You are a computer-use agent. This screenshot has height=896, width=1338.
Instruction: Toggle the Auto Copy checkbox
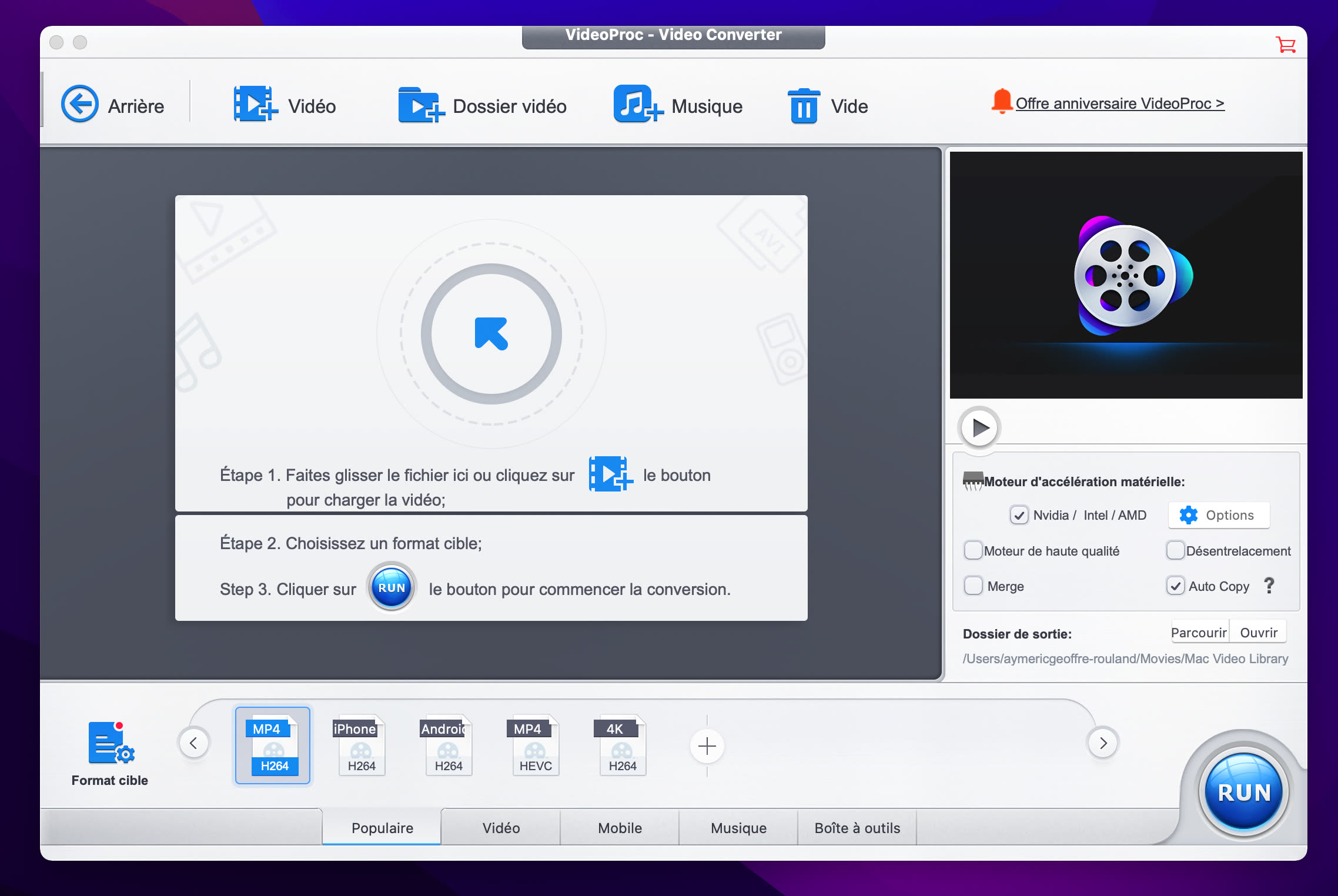[x=1175, y=586]
